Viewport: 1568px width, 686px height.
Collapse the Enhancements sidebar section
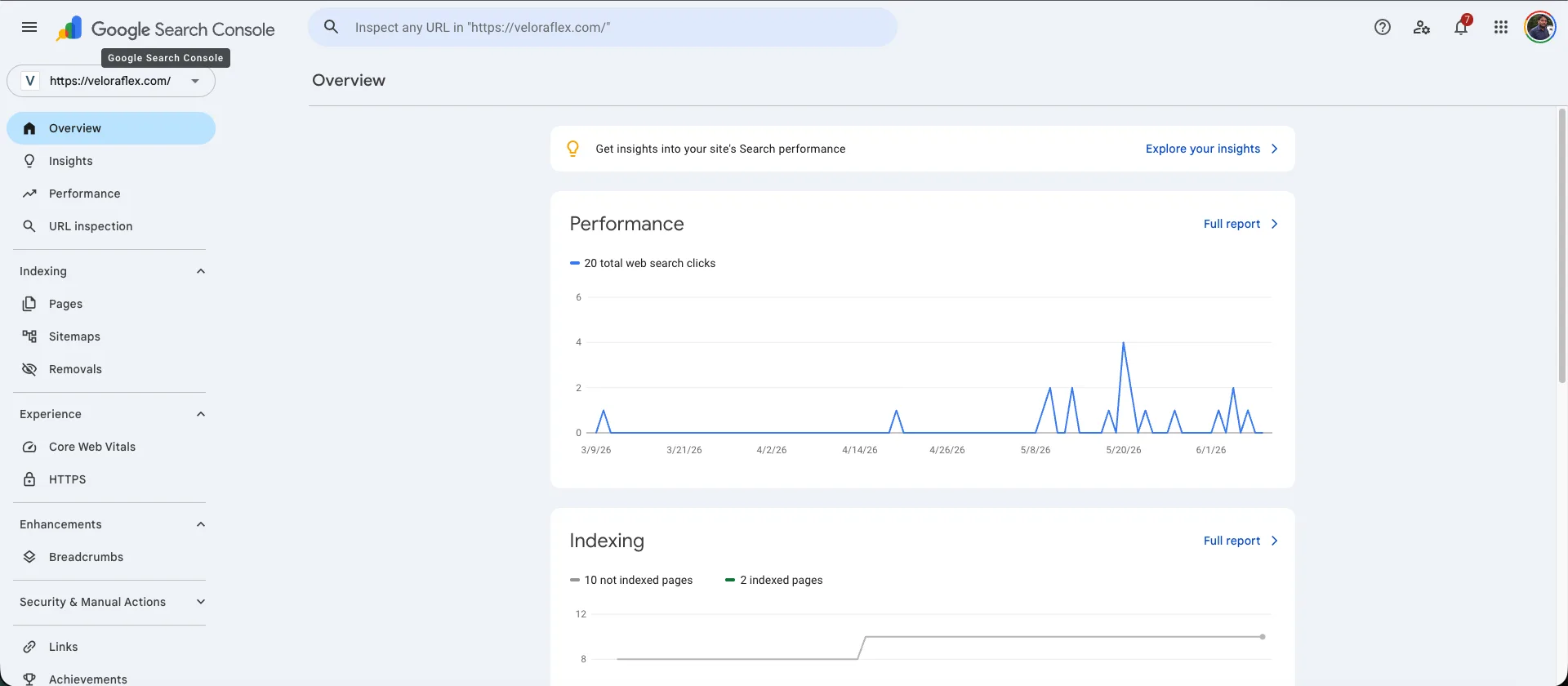(x=201, y=524)
